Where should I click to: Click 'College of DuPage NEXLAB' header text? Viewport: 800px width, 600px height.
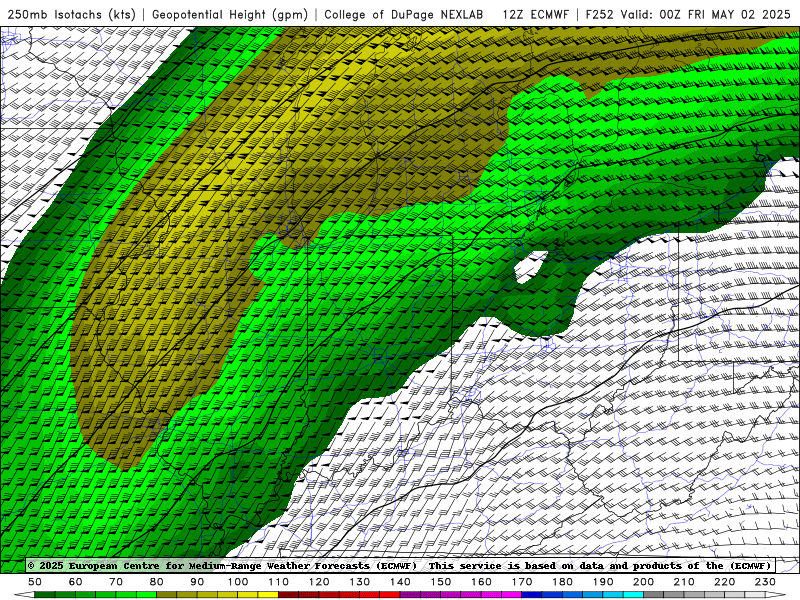pyautogui.click(x=404, y=14)
